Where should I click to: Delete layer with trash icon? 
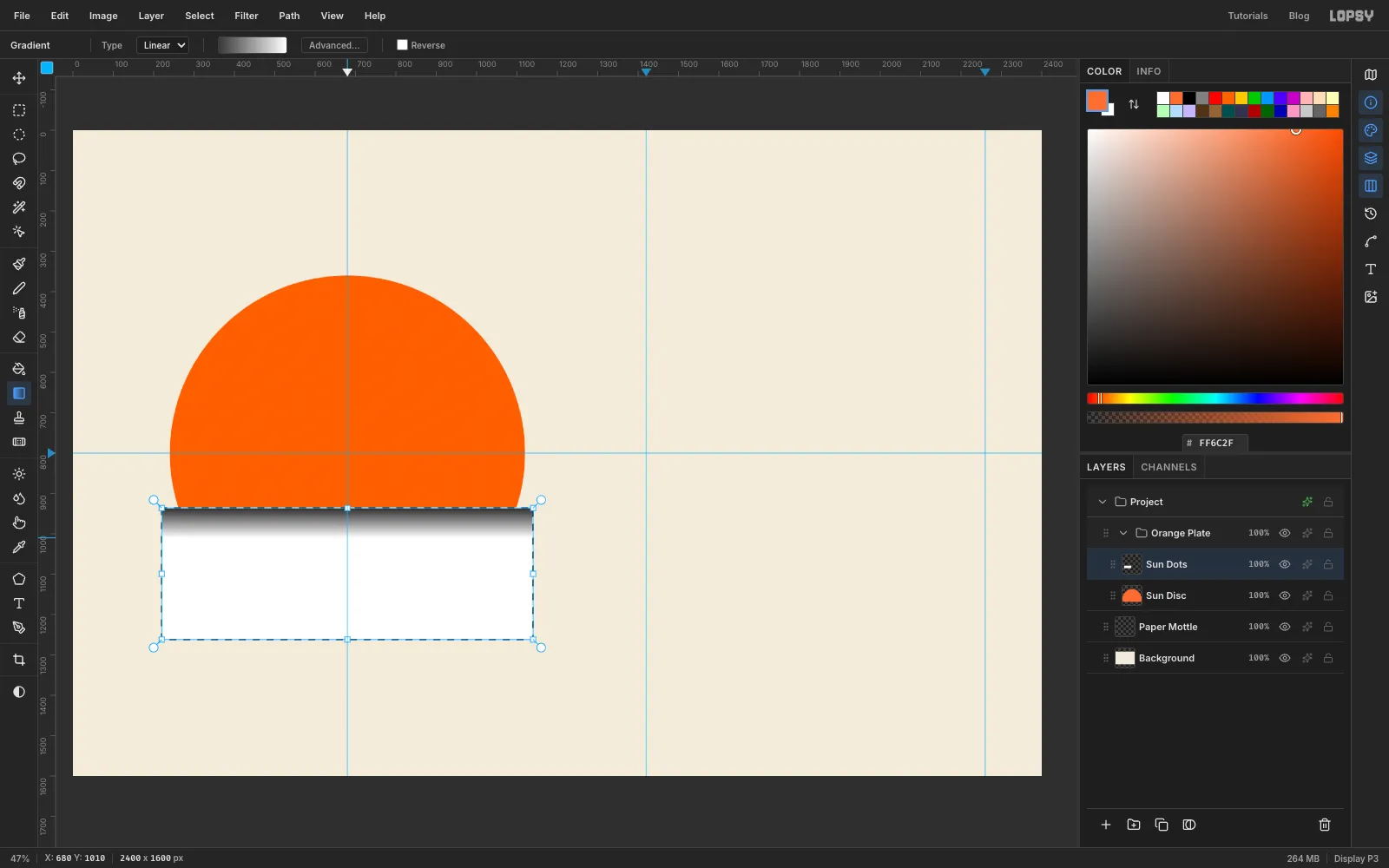(x=1325, y=825)
